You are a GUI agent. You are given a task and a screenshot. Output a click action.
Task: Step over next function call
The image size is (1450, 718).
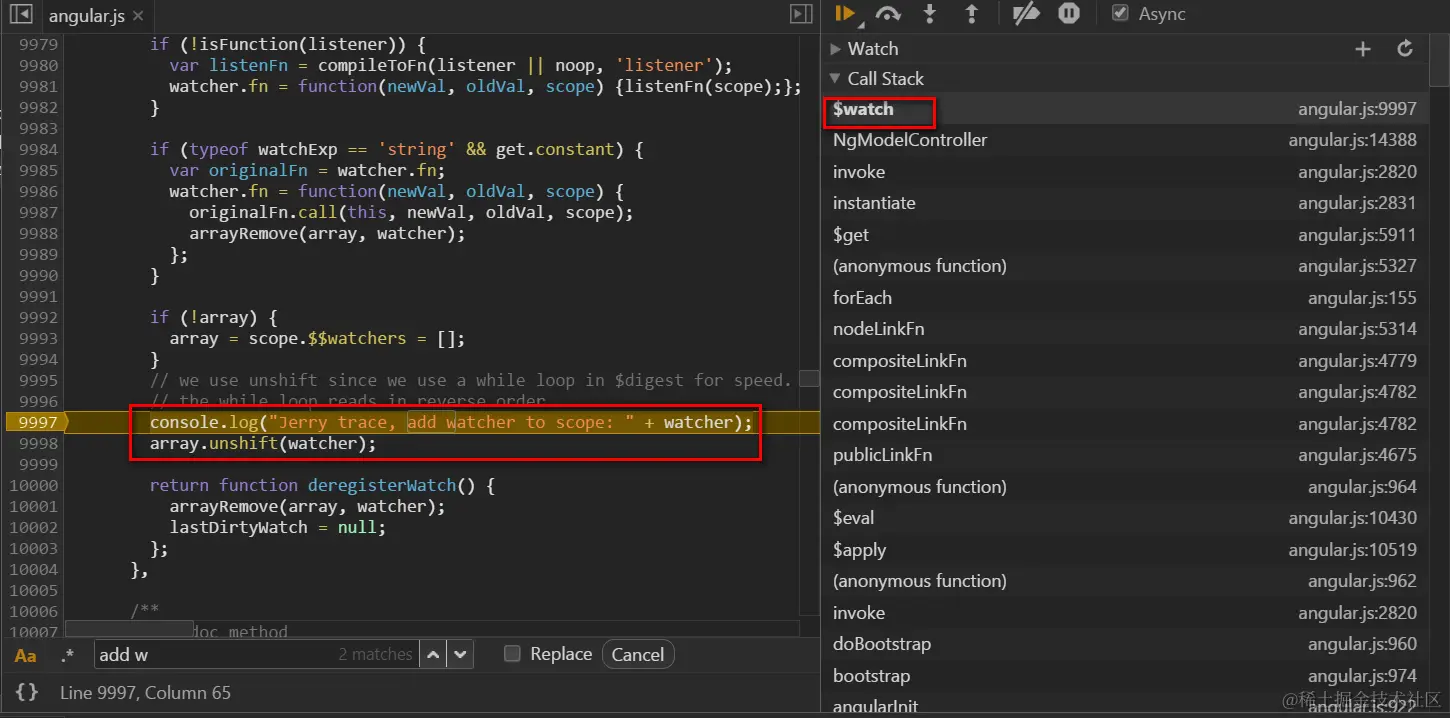(888, 14)
